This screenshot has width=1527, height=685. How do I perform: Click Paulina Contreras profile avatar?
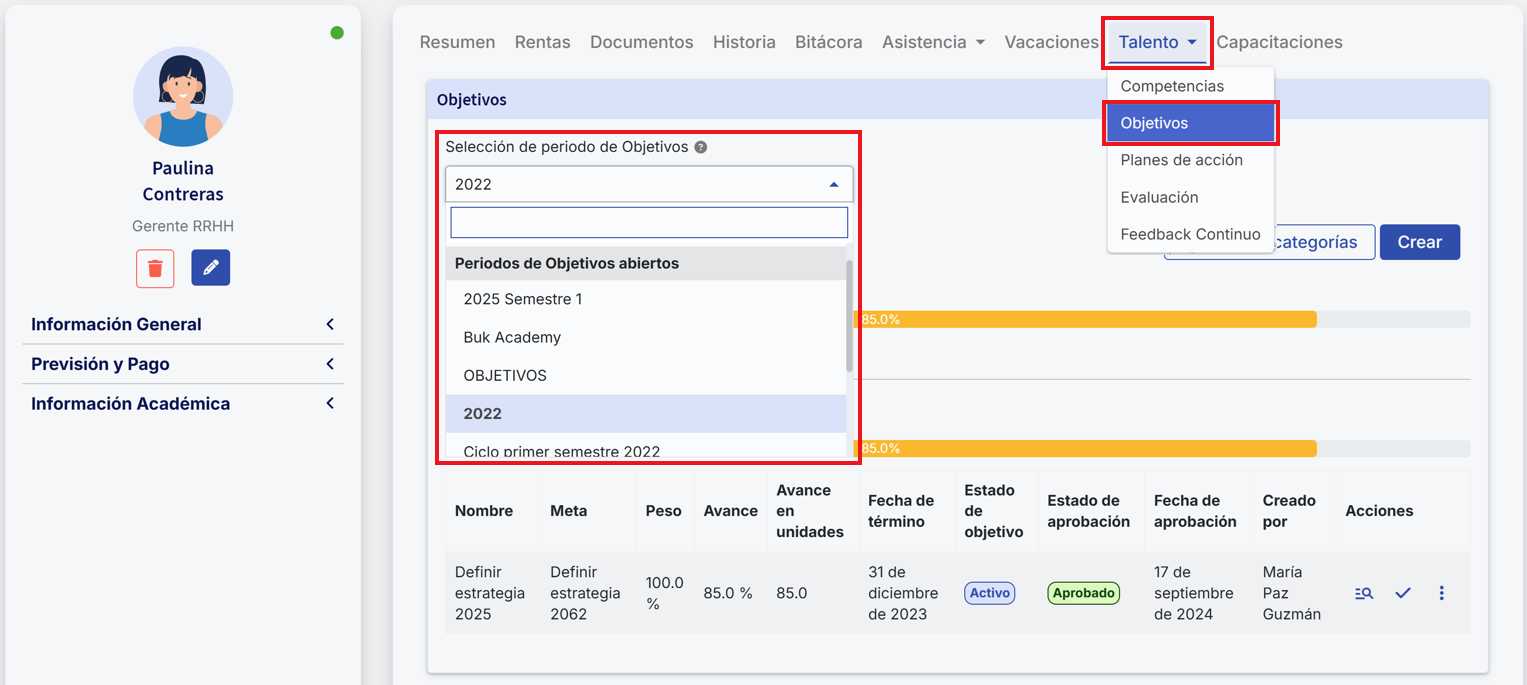(183, 97)
